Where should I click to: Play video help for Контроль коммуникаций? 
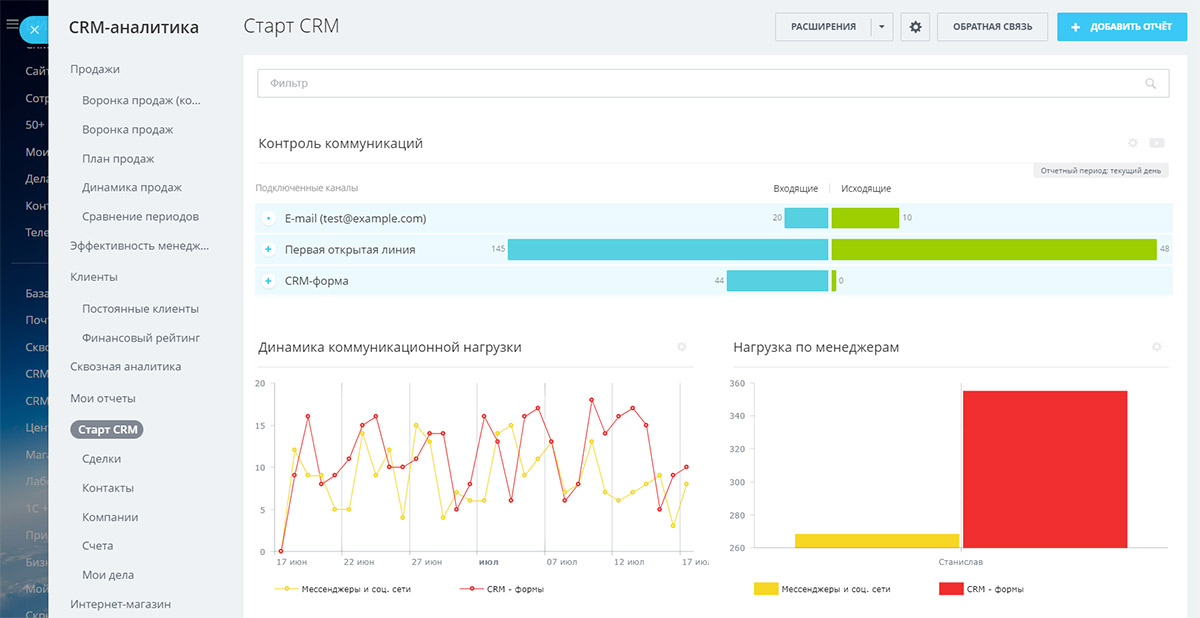[x=1157, y=144]
